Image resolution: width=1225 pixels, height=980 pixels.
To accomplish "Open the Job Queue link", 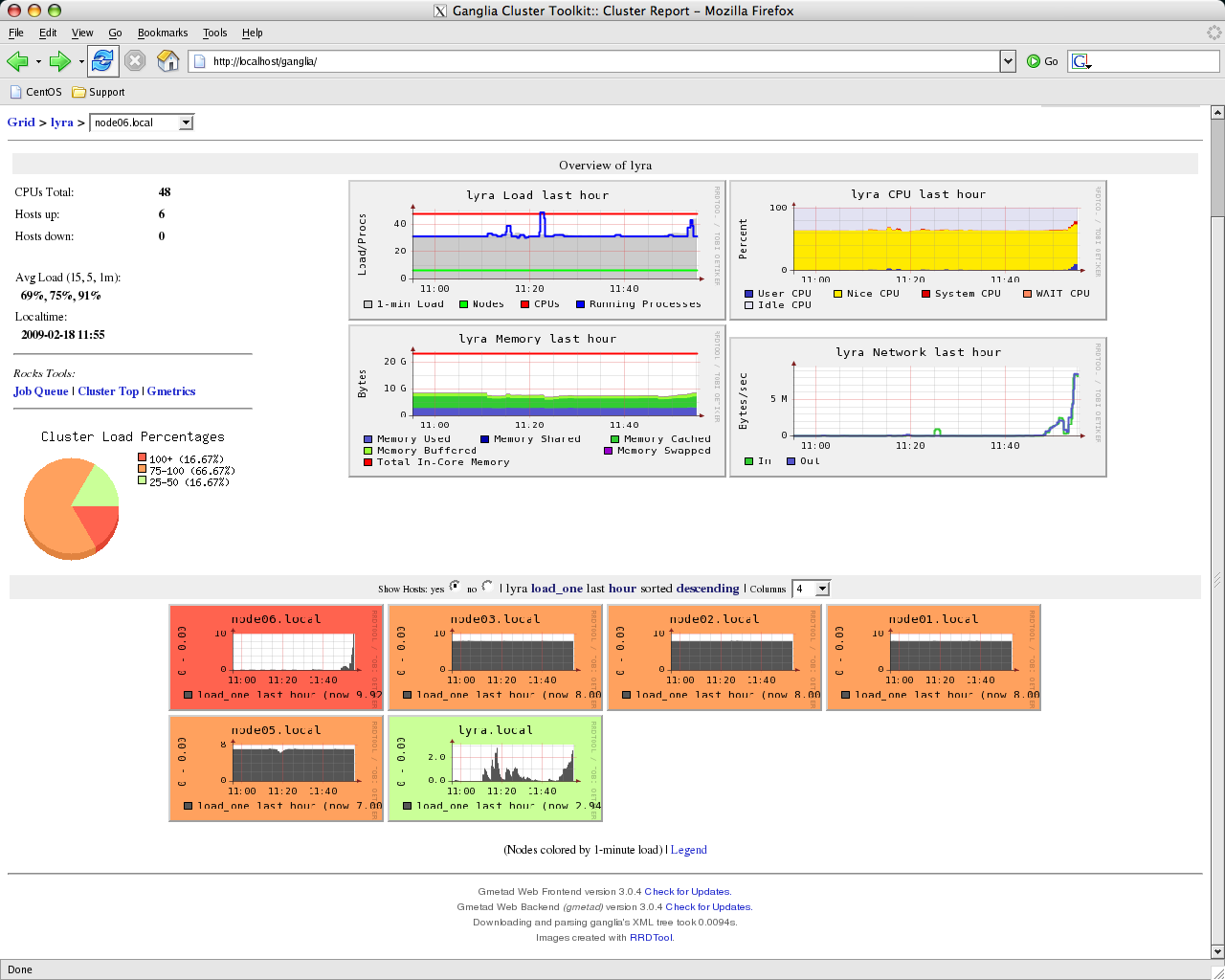I will [x=41, y=391].
